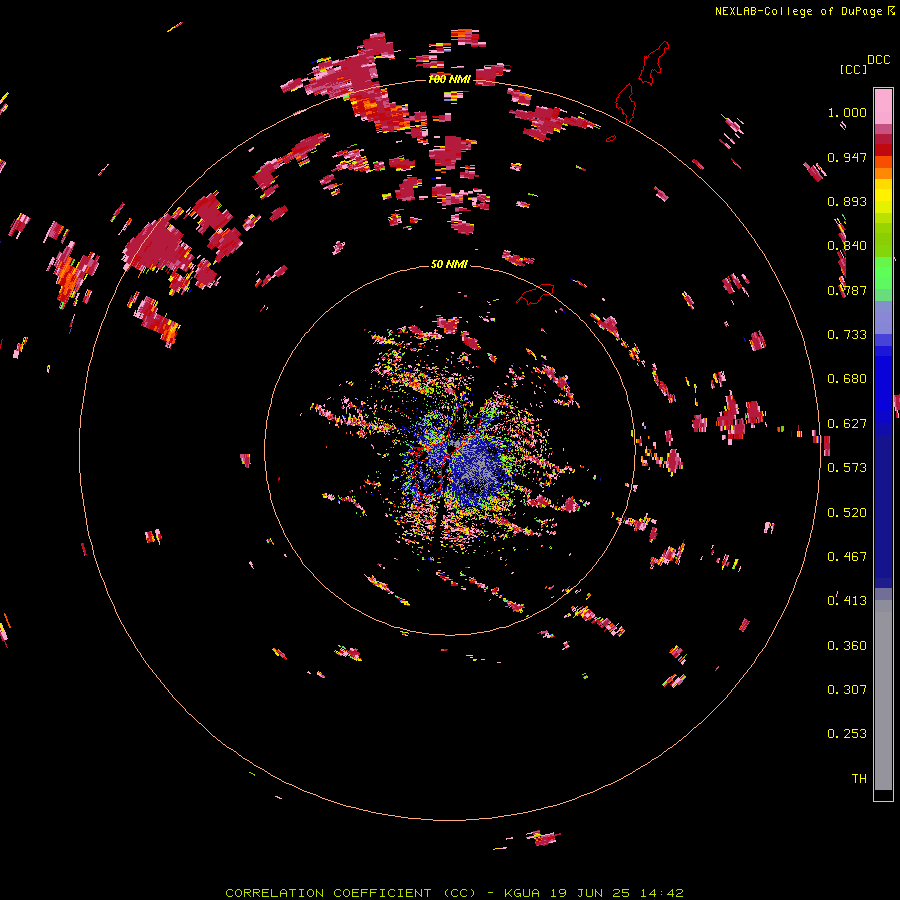Click the 1.000 scale value
This screenshot has width=900, height=900.
[847, 112]
